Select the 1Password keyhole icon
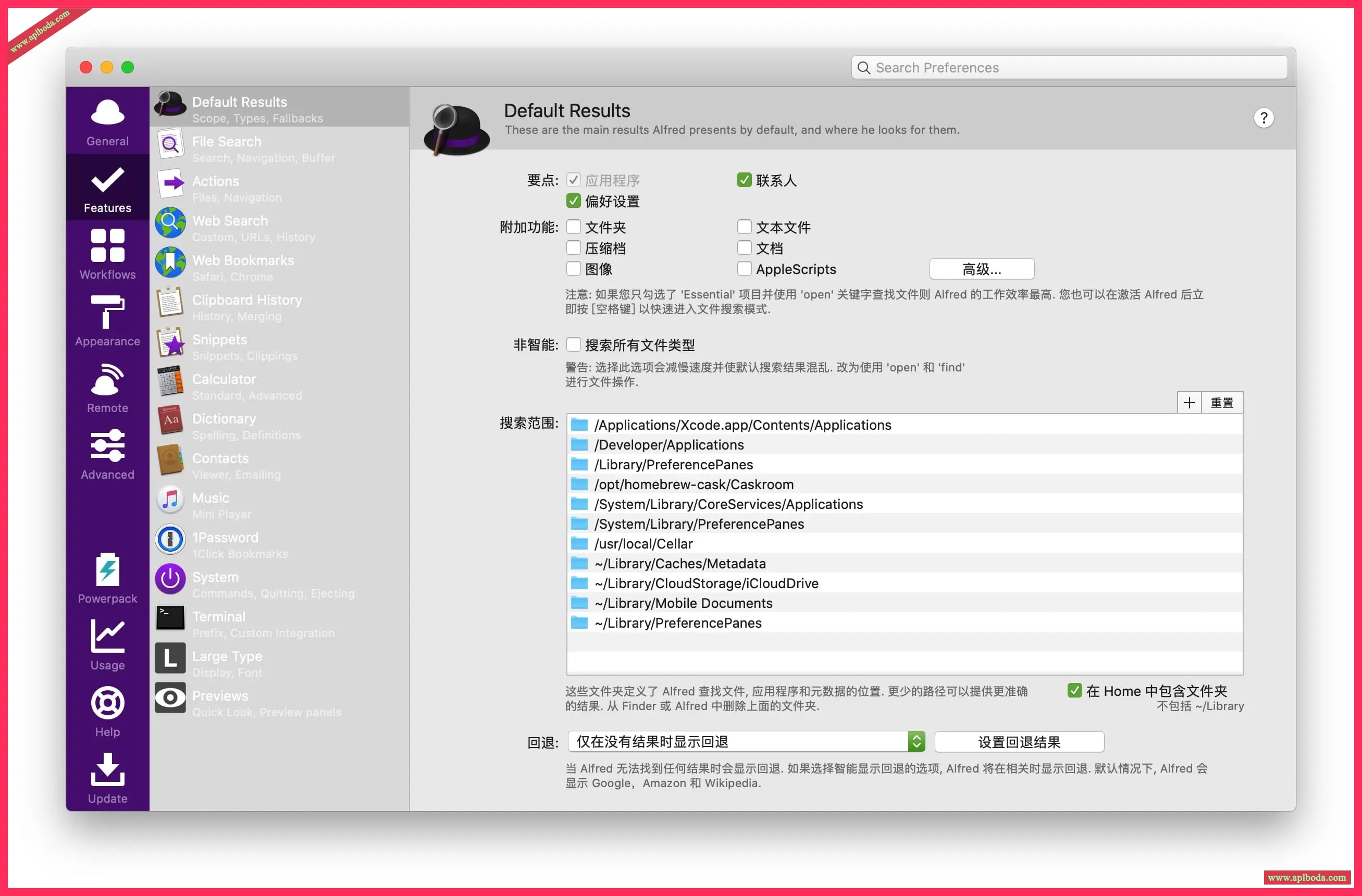The image size is (1362, 896). (170, 539)
